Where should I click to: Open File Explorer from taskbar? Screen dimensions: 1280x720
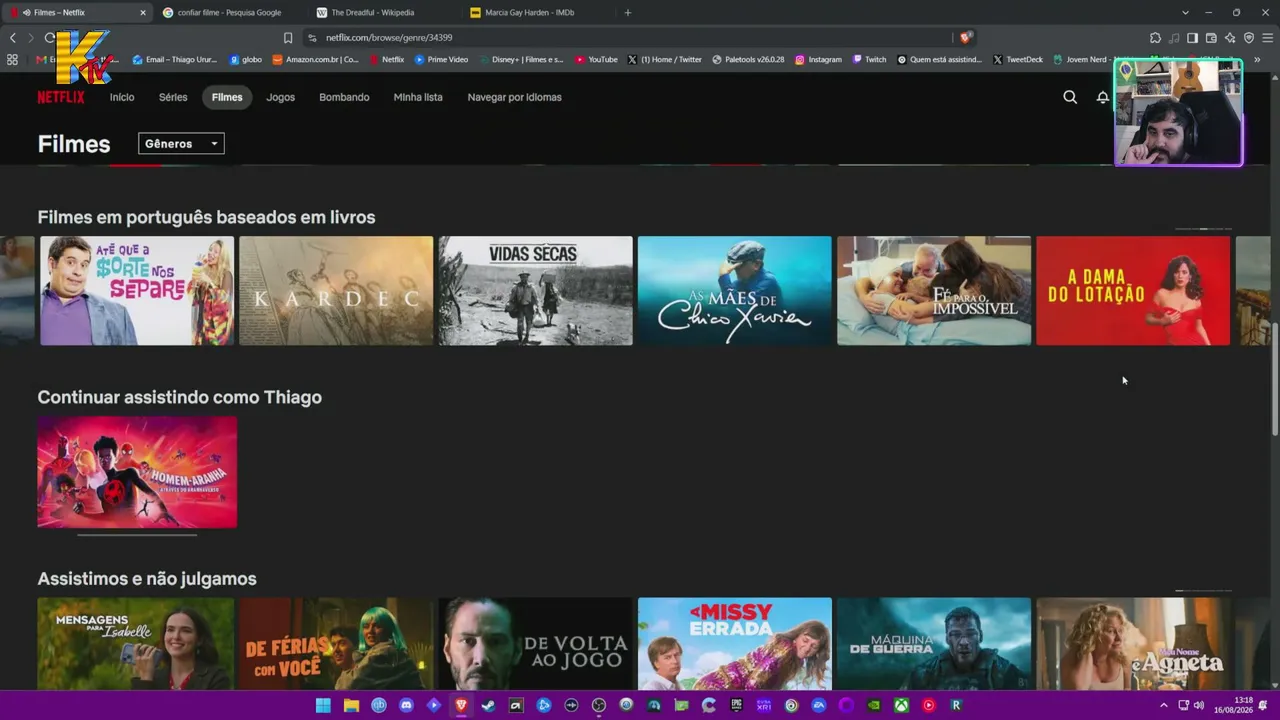351,705
